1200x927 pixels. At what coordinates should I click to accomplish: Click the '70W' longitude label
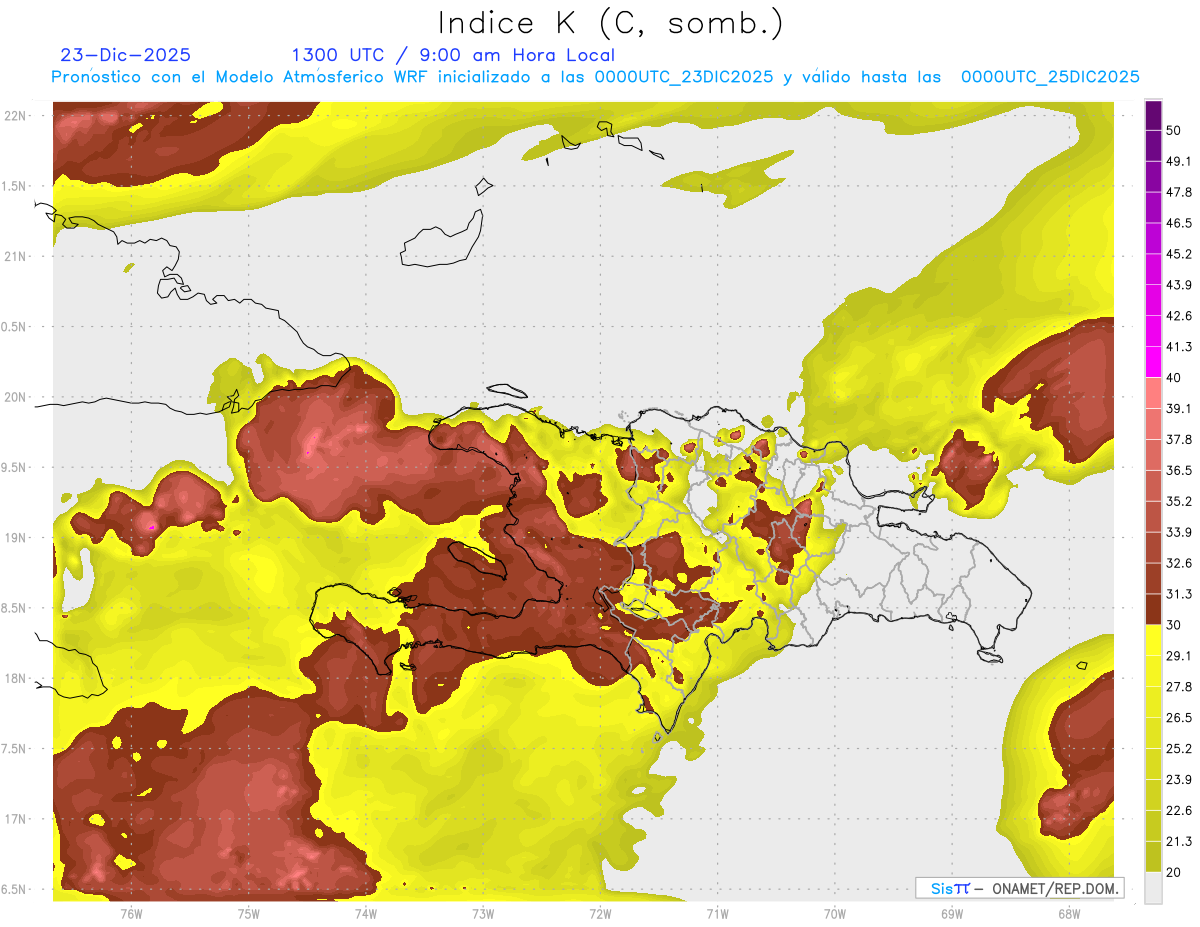pos(835,914)
